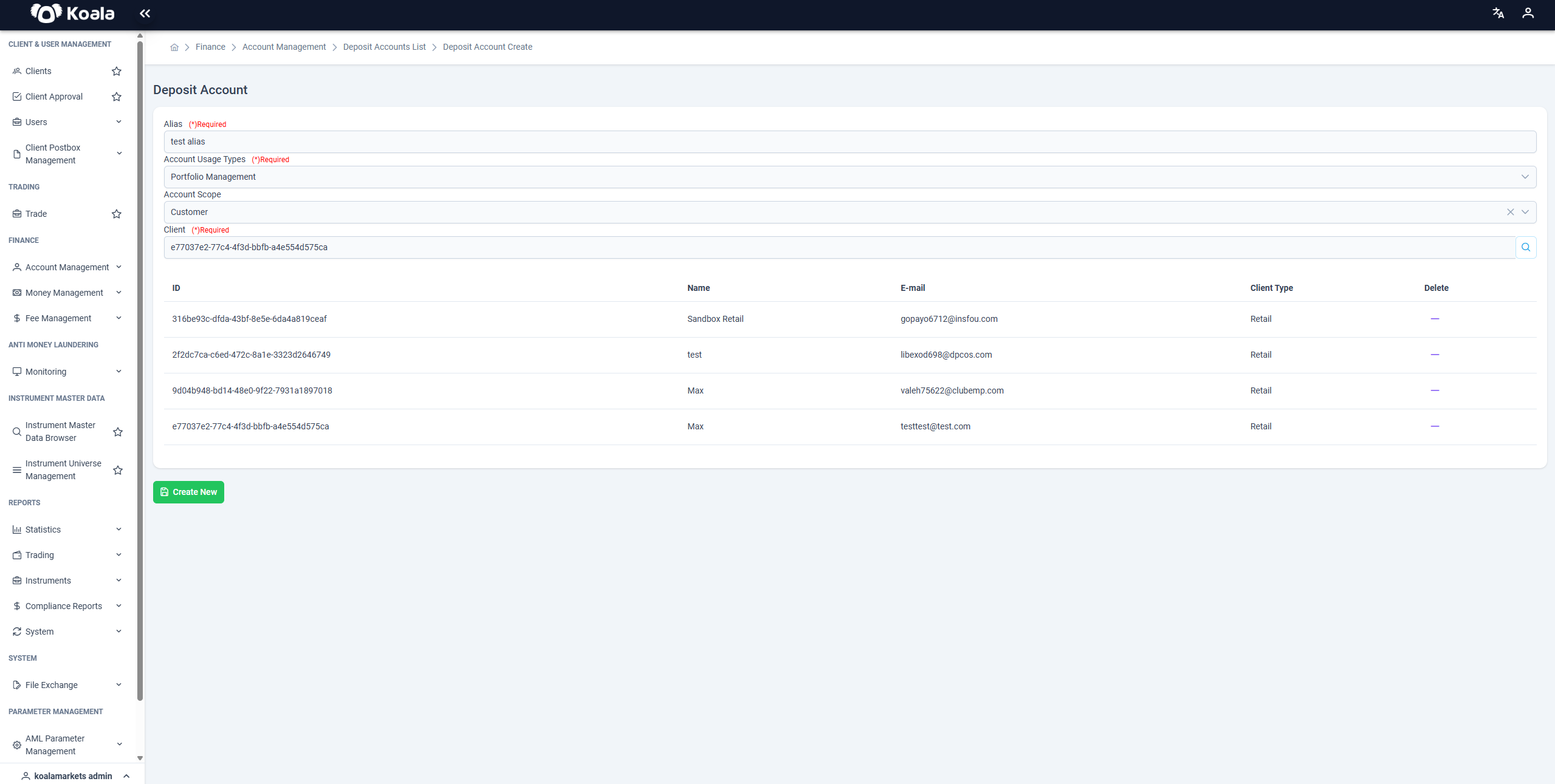Click Deposit Account Create breadcrumb
The height and width of the screenshot is (784, 1555).
tap(487, 47)
